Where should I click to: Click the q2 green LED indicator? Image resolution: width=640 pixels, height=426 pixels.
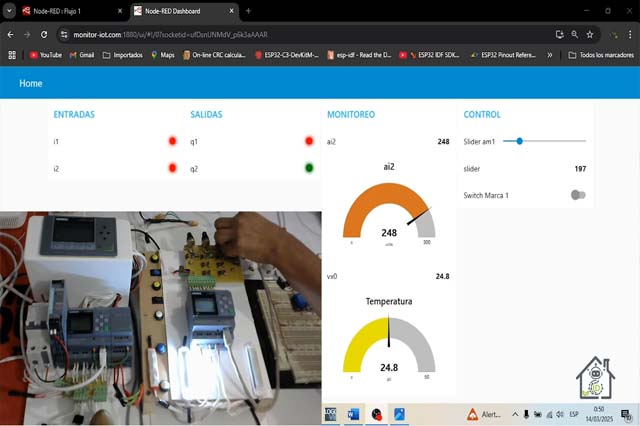click(309, 168)
